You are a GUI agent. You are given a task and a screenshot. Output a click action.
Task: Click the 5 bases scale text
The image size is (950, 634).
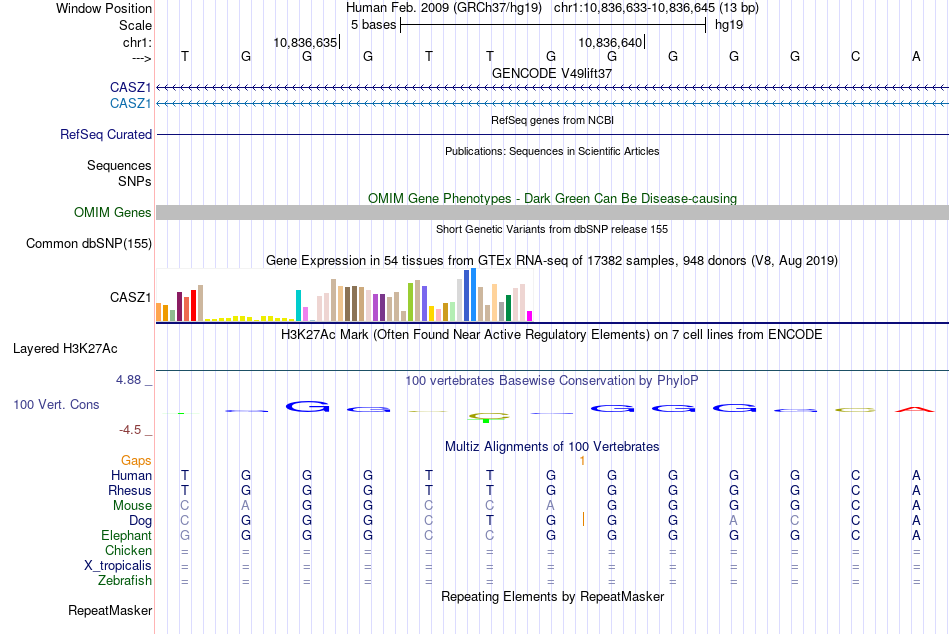pos(373,25)
